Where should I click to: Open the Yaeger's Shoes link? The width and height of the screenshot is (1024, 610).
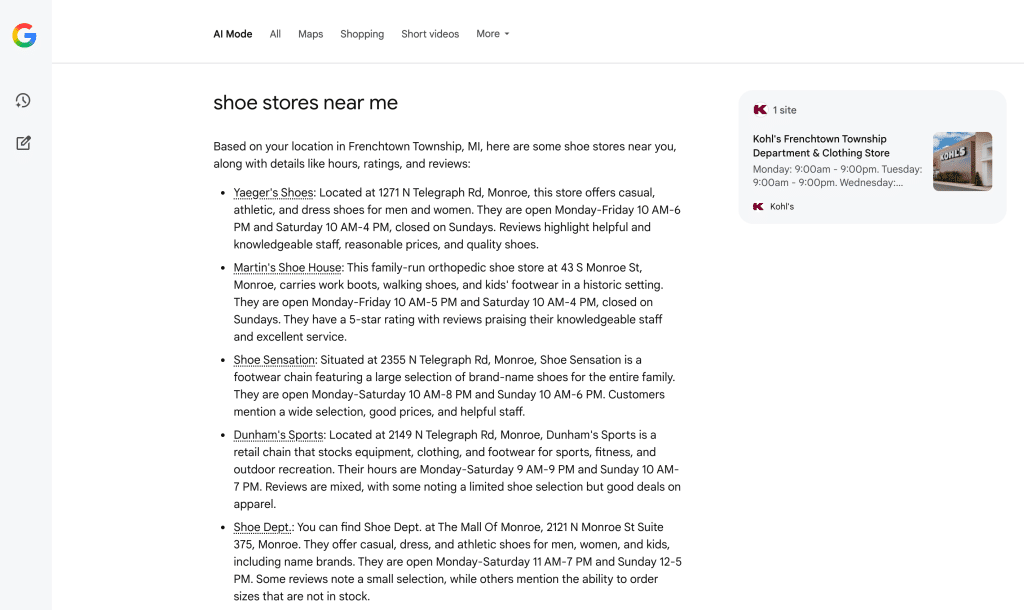coord(273,193)
